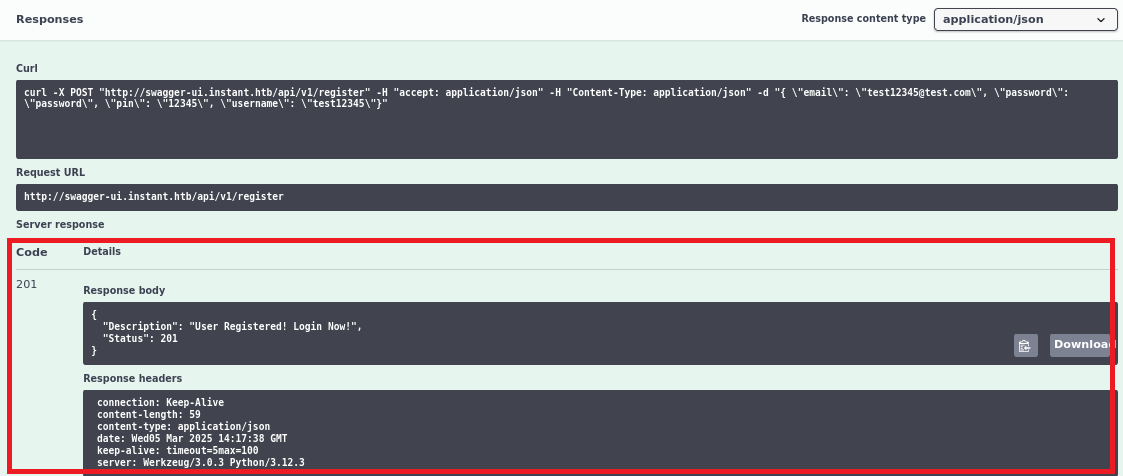Click the Curl section label
The width and height of the screenshot is (1123, 476).
tap(27, 68)
